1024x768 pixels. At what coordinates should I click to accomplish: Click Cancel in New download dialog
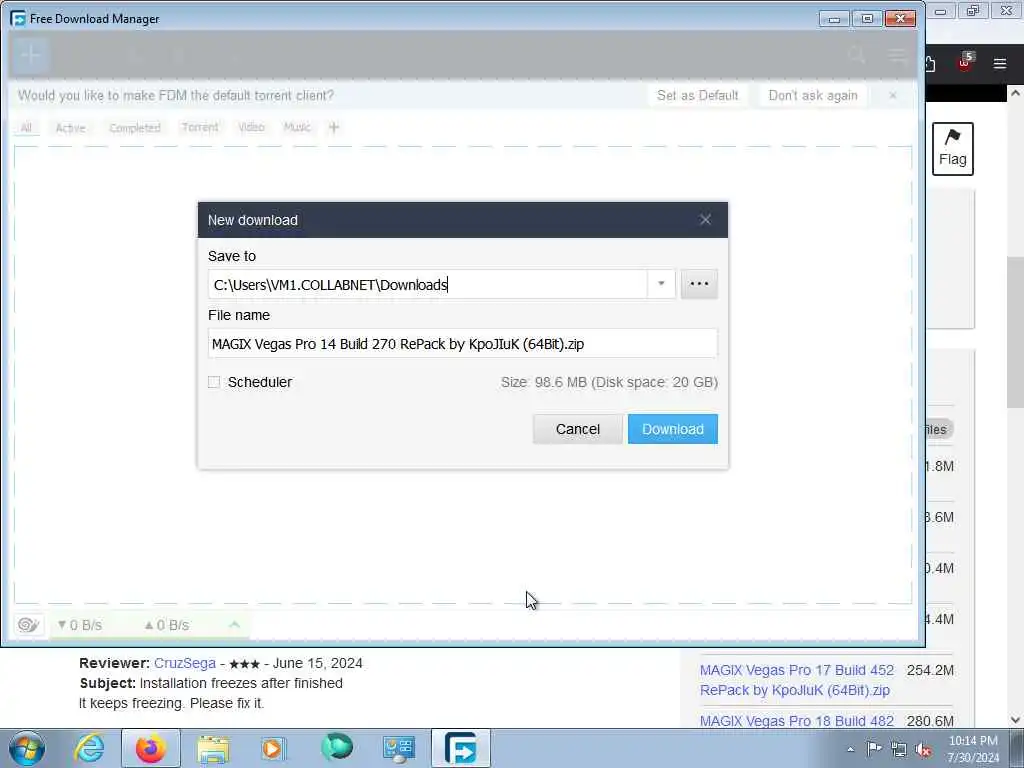577,429
